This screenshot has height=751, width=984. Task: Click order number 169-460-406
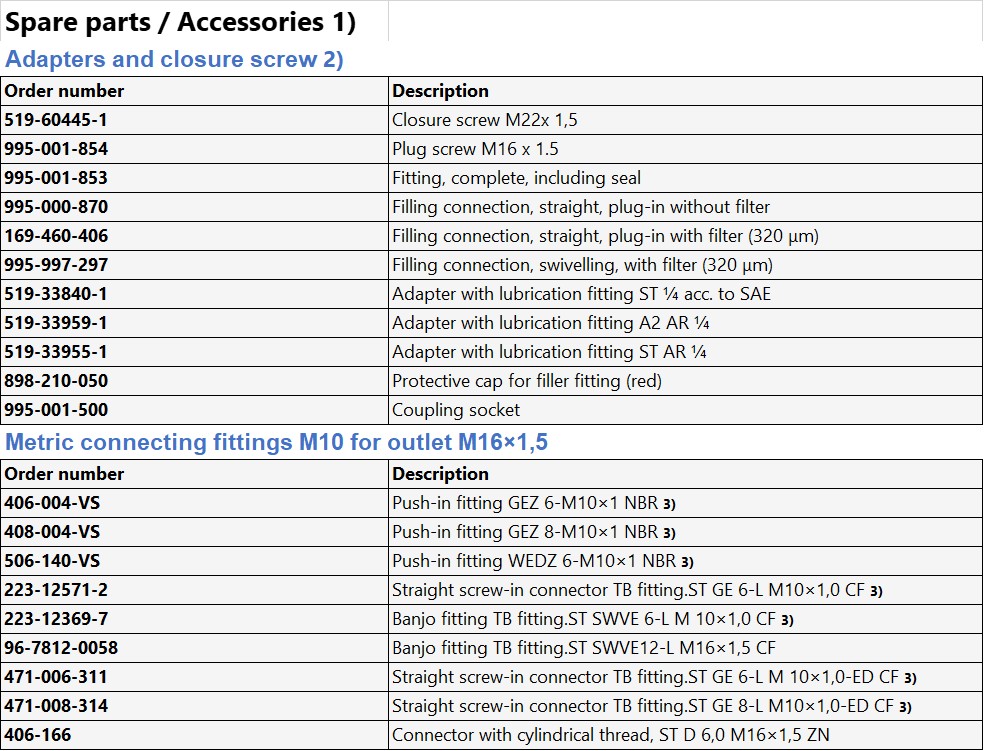pyautogui.click(x=56, y=236)
